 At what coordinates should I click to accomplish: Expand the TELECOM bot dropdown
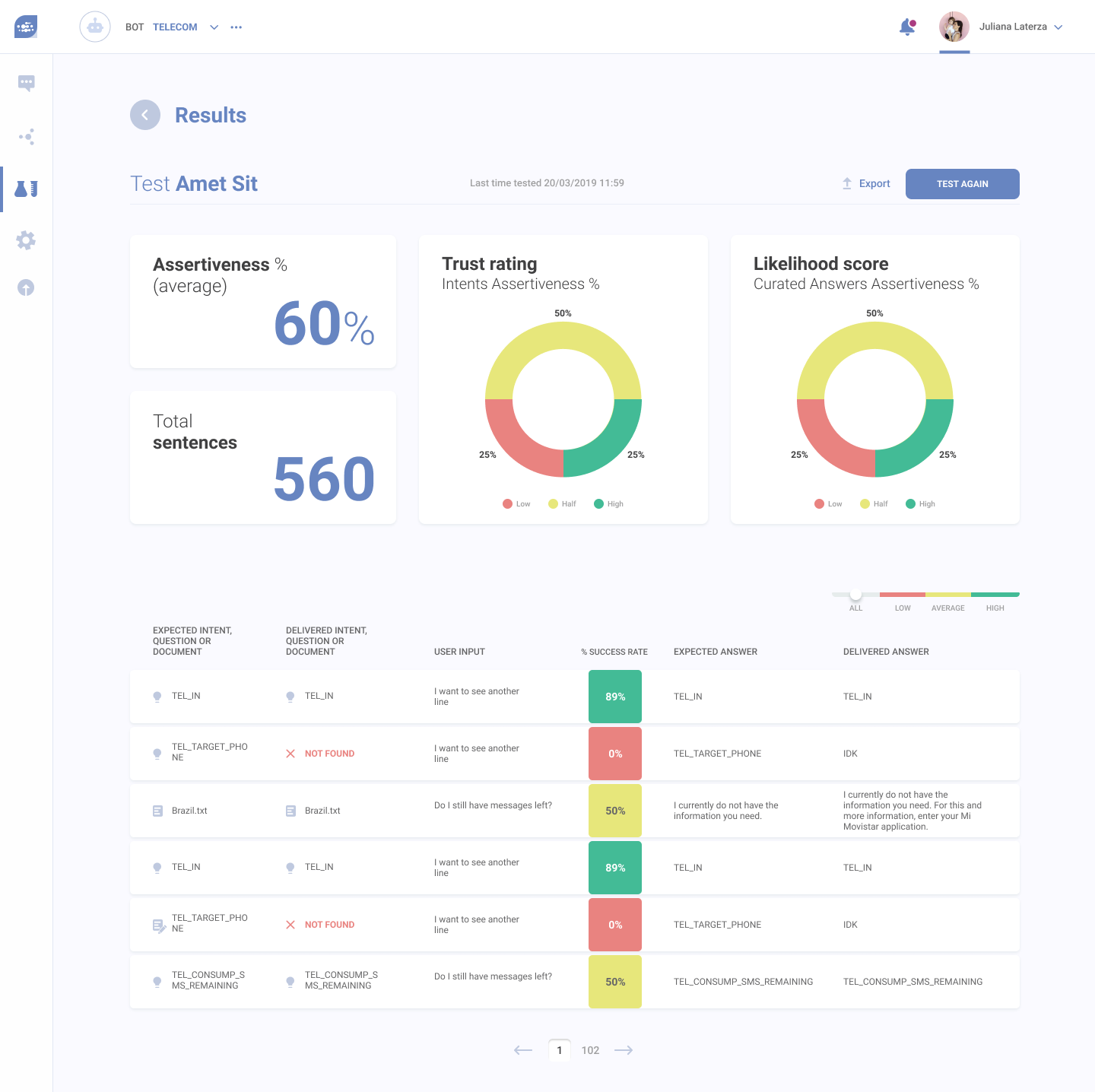214,27
